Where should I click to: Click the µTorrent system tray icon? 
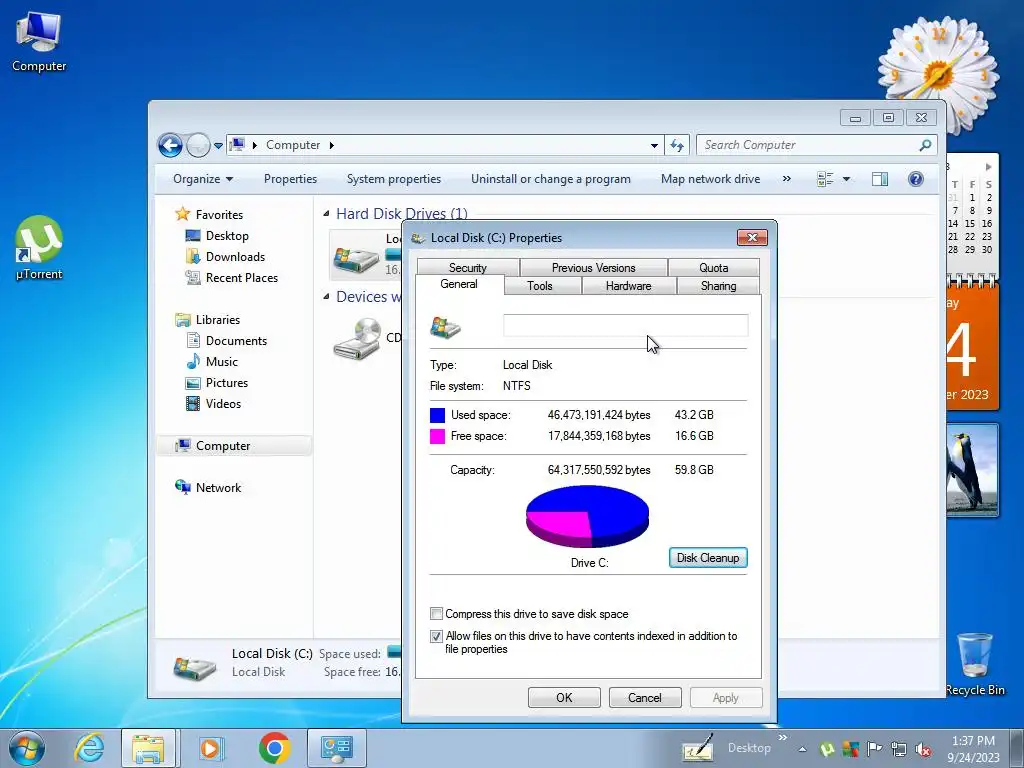pos(827,749)
